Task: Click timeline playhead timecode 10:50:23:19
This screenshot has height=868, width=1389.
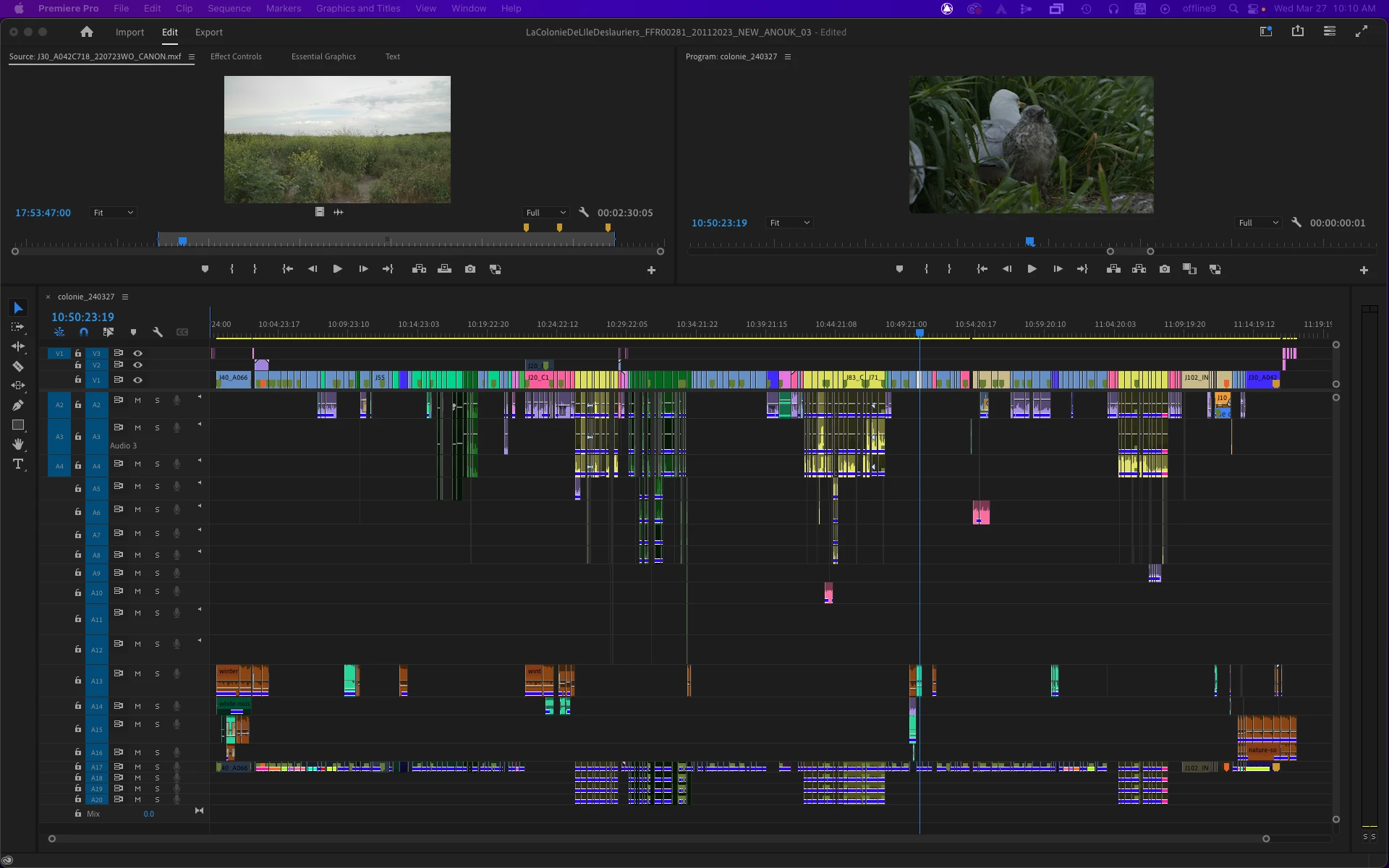Action: click(x=82, y=317)
